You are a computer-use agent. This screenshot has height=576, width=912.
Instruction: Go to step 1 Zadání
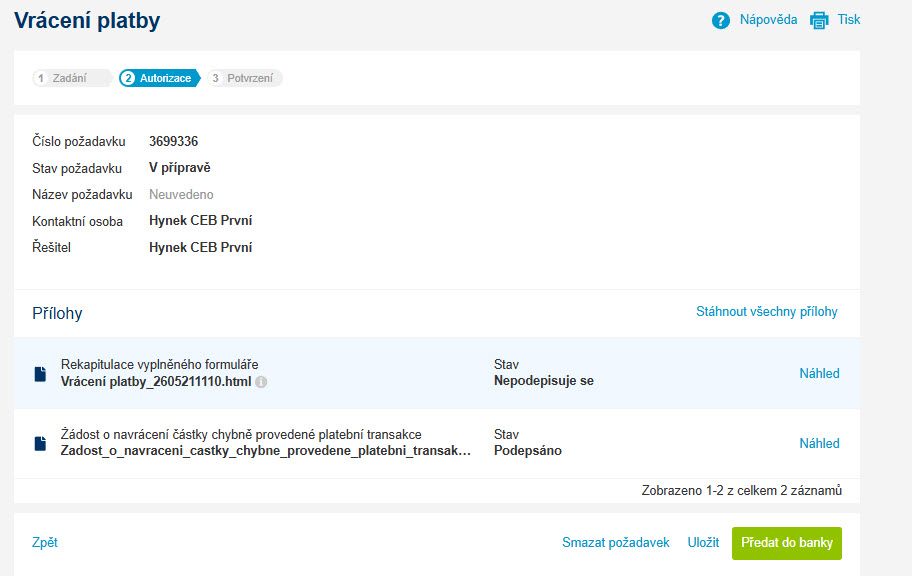pyautogui.click(x=72, y=78)
